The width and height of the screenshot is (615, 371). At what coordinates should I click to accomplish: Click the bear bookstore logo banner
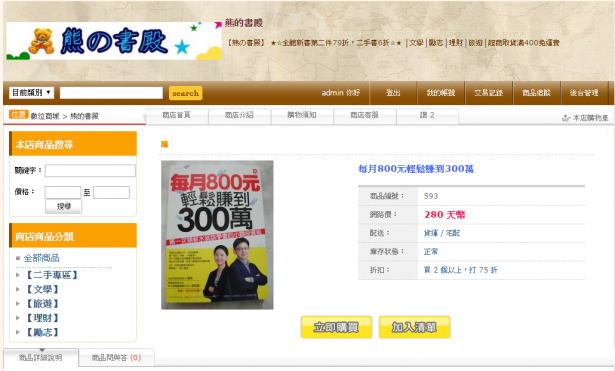(x=114, y=41)
